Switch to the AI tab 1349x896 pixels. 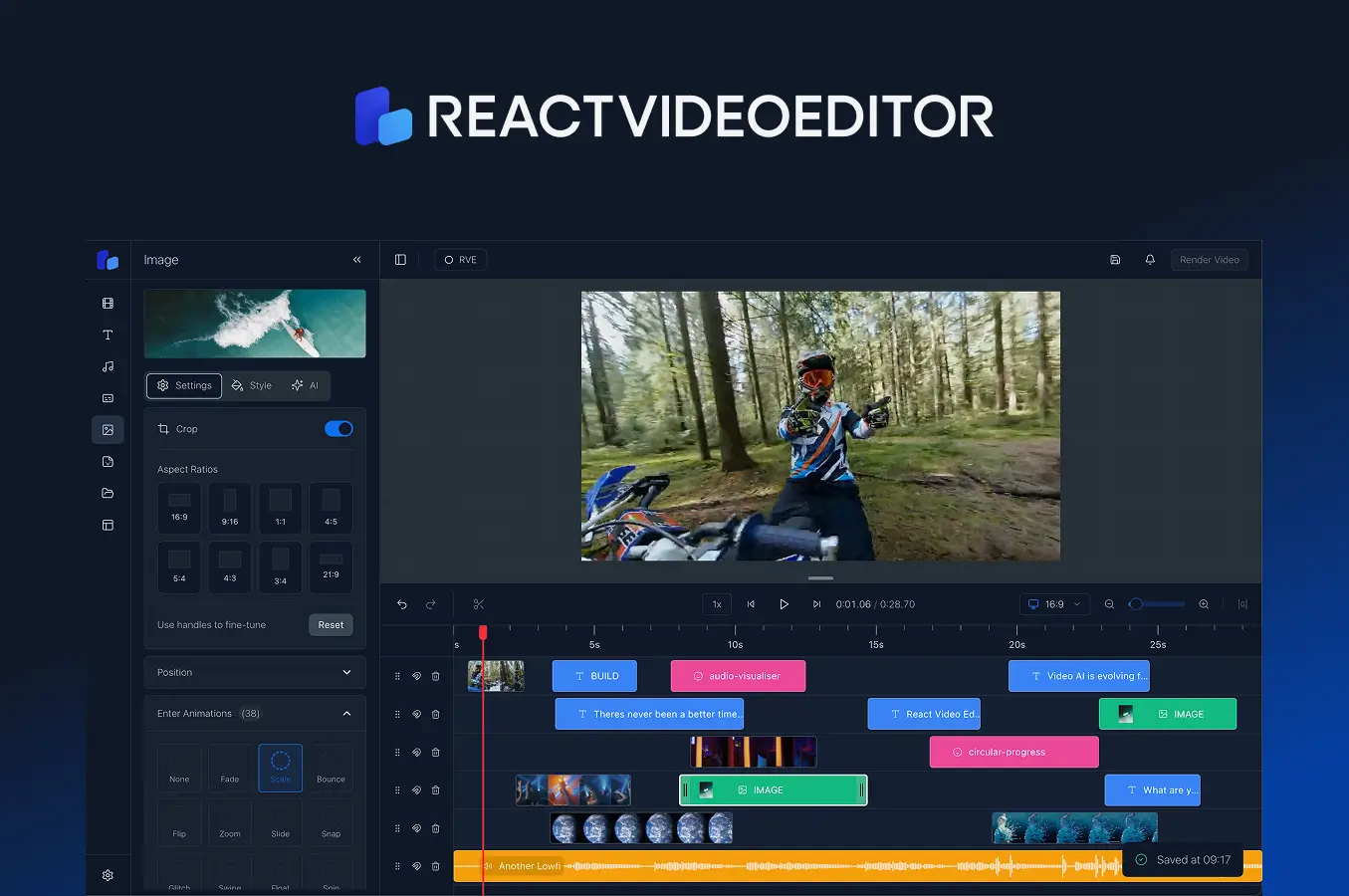(x=305, y=385)
